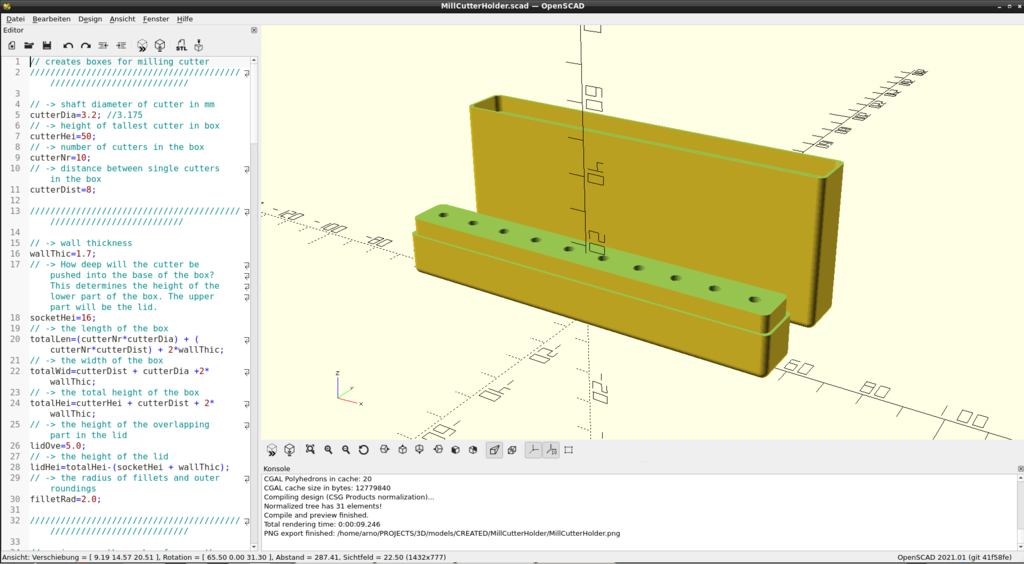This screenshot has width=1024, height=564.
Task: Run Preview from editor toolbar
Action: [142, 46]
